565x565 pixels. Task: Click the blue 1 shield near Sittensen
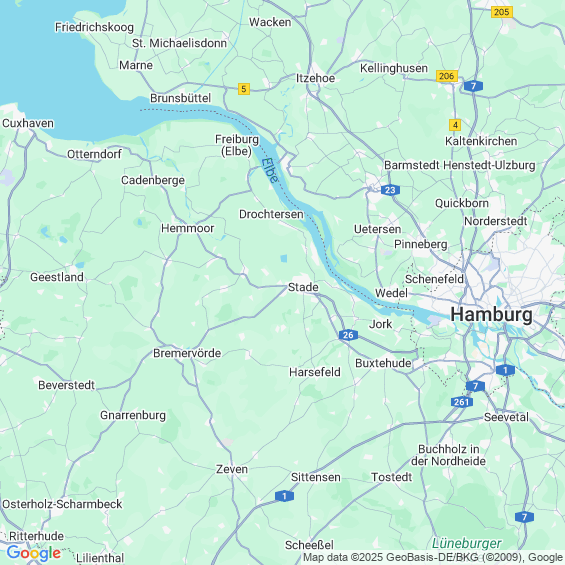(x=284, y=496)
